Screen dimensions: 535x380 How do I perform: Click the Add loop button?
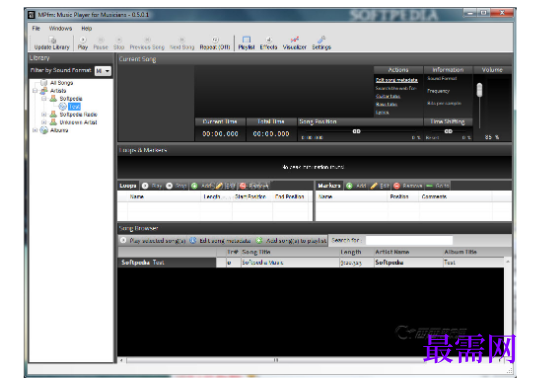coord(202,186)
